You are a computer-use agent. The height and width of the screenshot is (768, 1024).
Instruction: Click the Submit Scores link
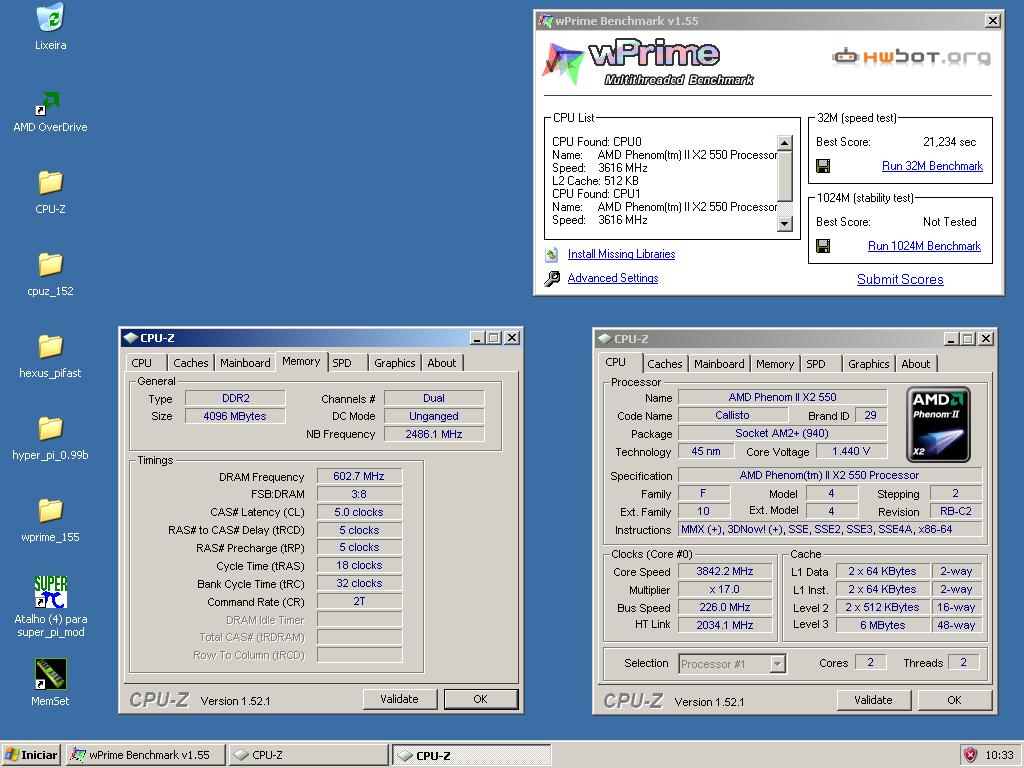pos(900,280)
